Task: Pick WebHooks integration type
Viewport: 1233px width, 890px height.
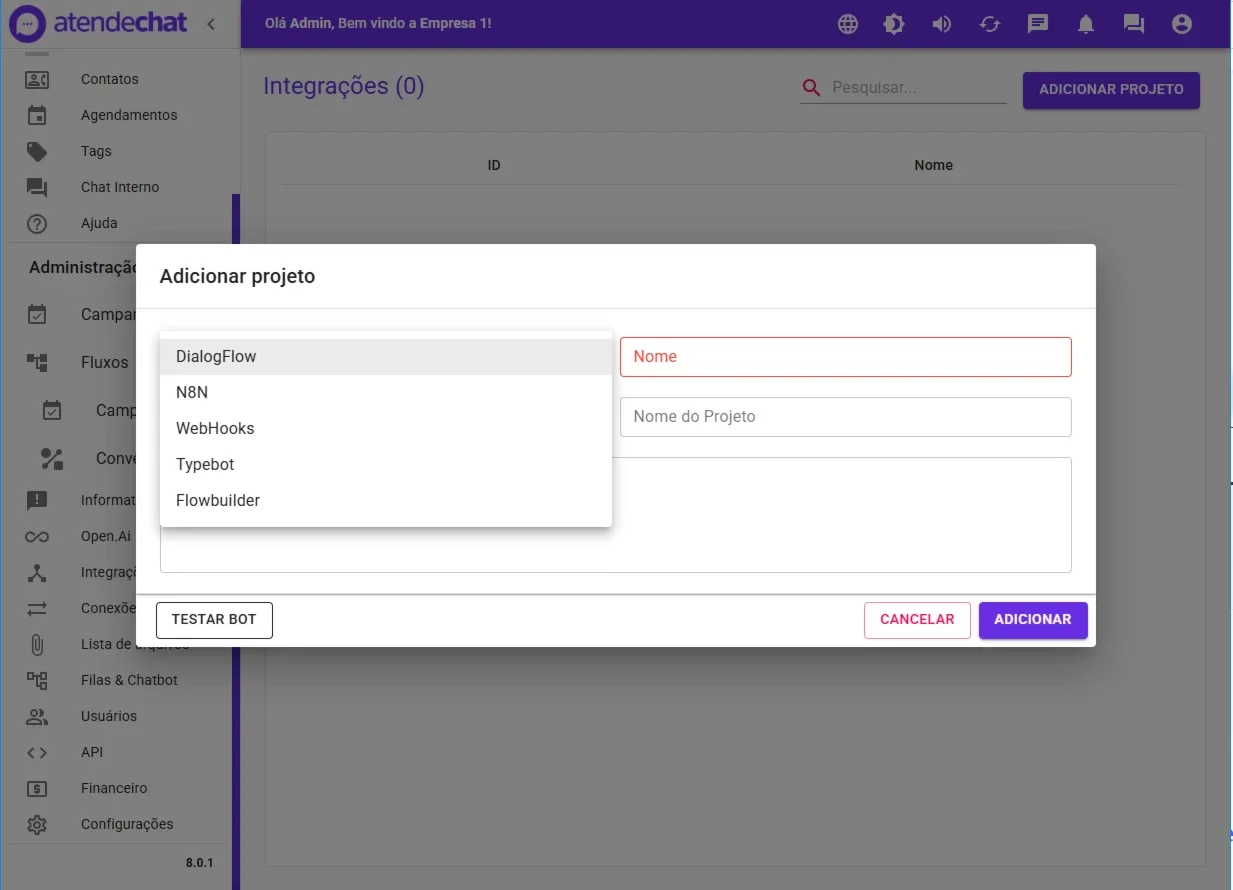Action: coord(386,429)
